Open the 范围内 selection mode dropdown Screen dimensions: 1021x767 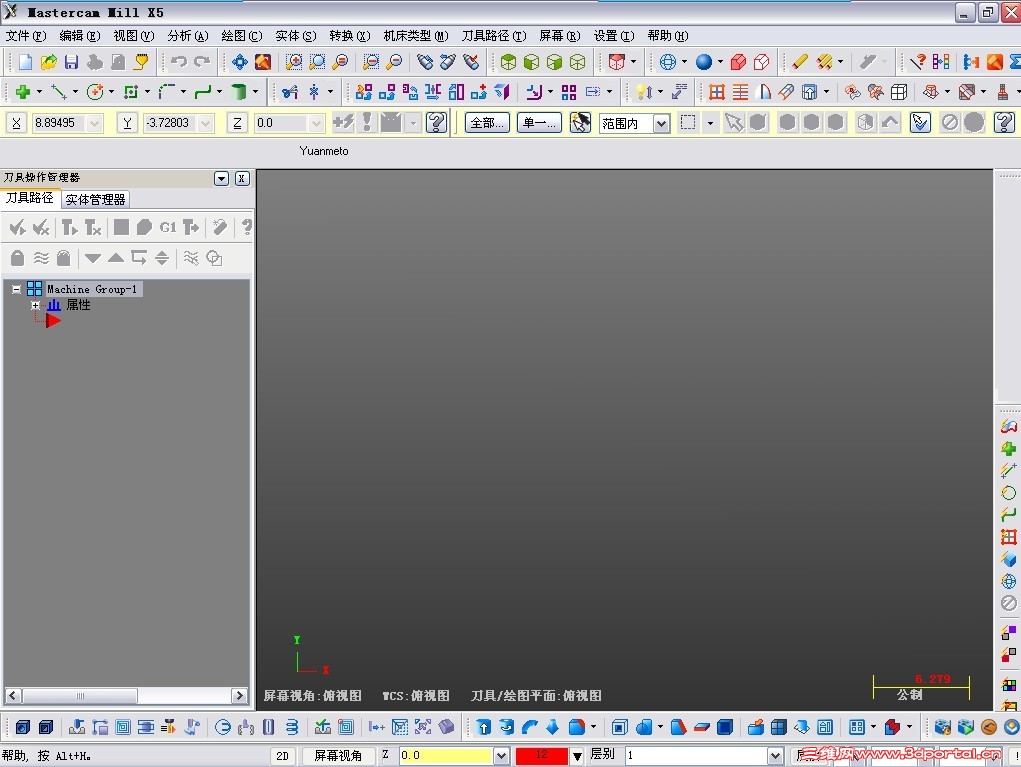point(661,124)
